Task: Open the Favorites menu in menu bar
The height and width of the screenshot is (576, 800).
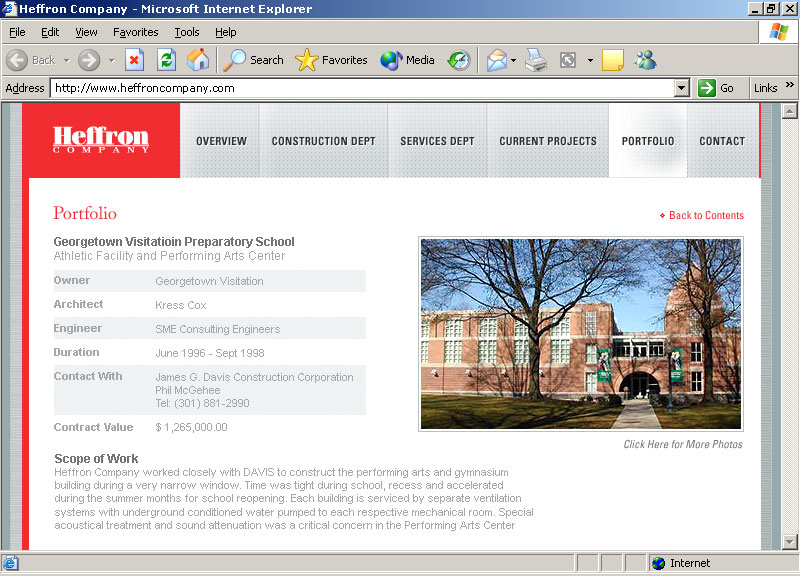Action: pyautogui.click(x=135, y=32)
